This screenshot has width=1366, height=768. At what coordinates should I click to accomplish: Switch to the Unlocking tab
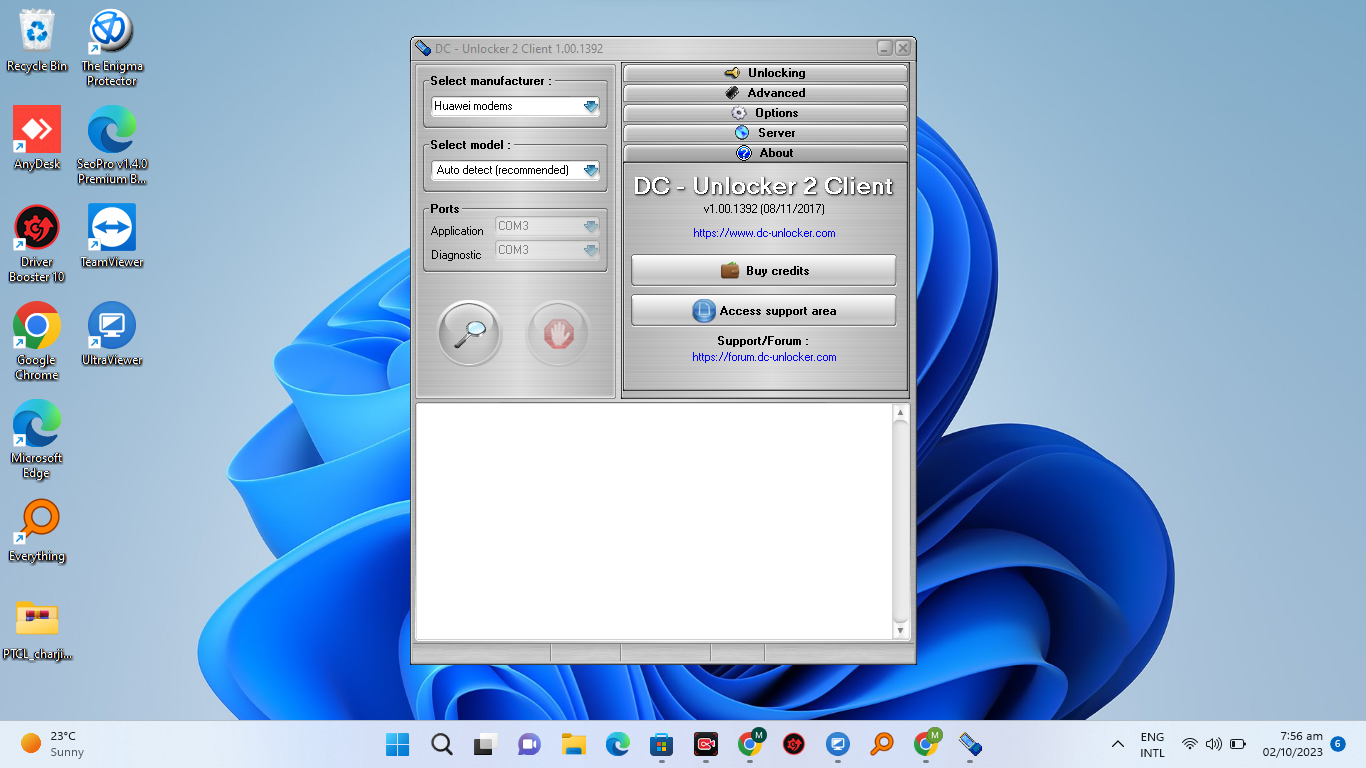click(x=765, y=73)
